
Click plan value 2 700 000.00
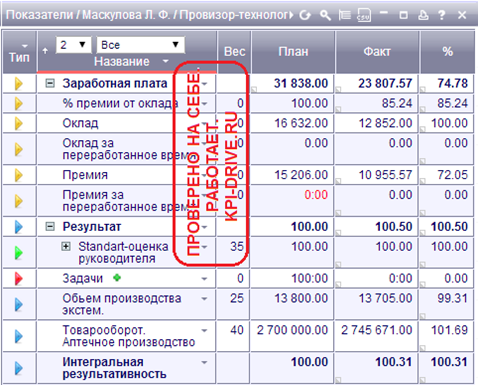pos(292,330)
